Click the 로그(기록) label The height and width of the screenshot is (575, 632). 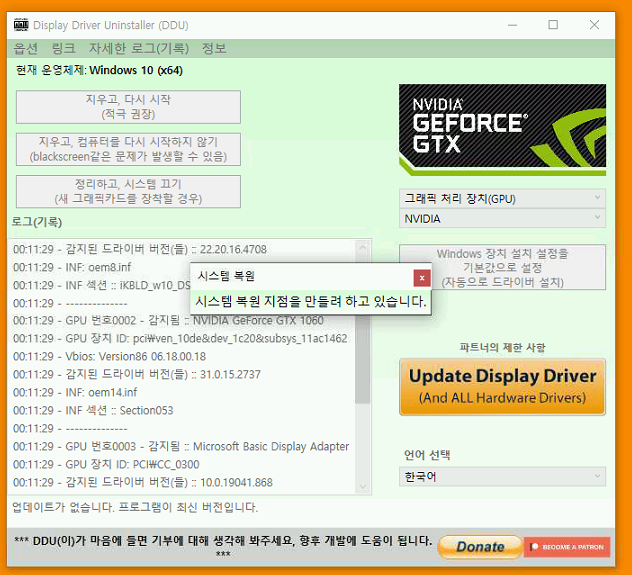coord(37,222)
